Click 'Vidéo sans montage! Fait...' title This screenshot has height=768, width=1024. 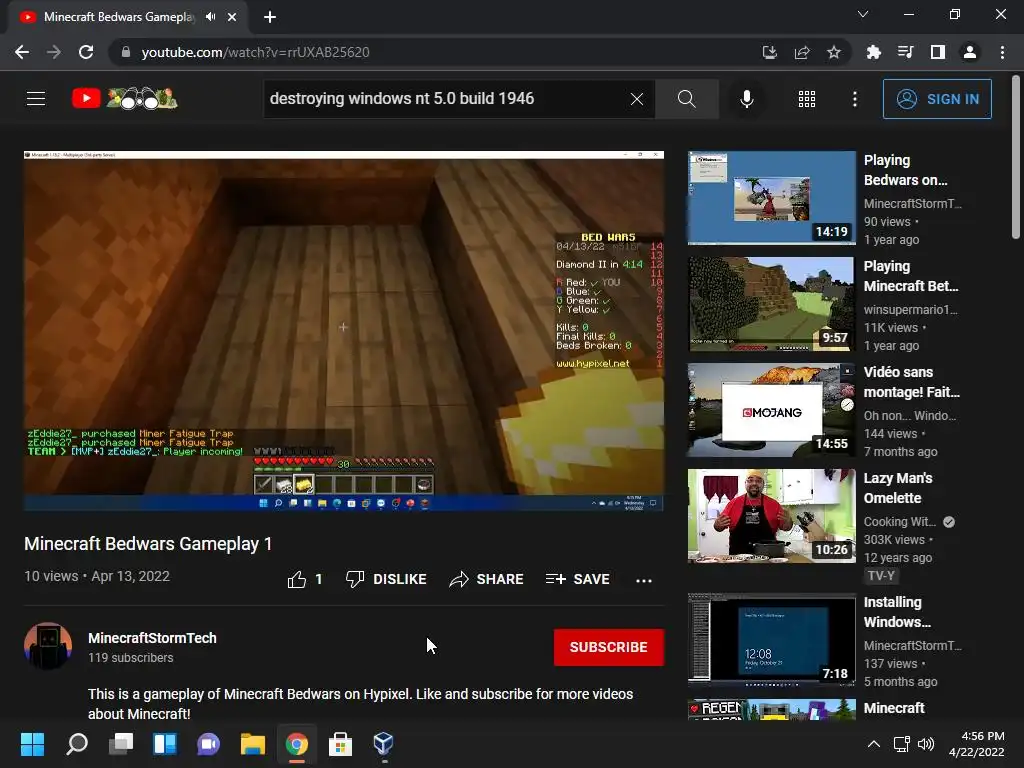coord(912,382)
